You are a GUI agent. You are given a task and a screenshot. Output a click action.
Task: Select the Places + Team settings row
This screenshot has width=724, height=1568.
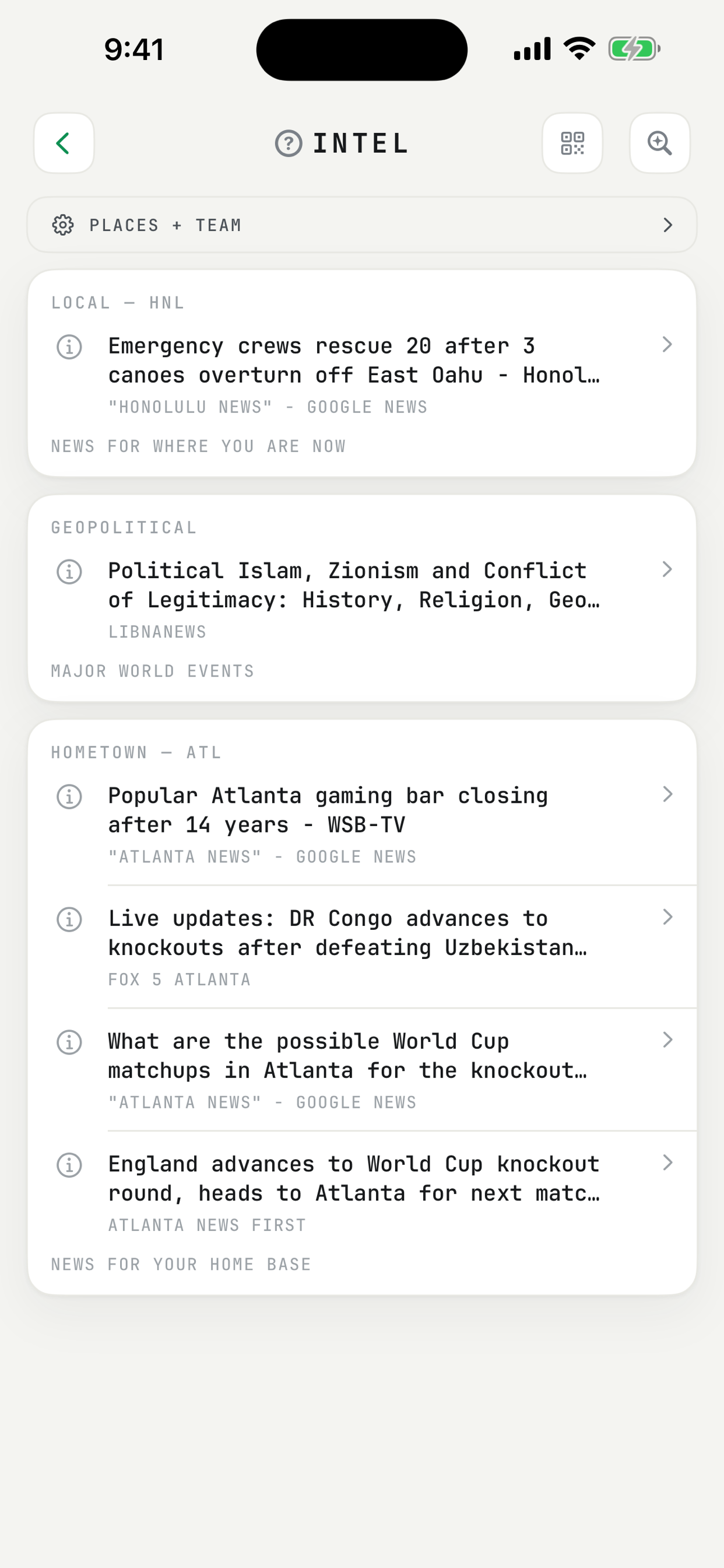pyautogui.click(x=362, y=225)
